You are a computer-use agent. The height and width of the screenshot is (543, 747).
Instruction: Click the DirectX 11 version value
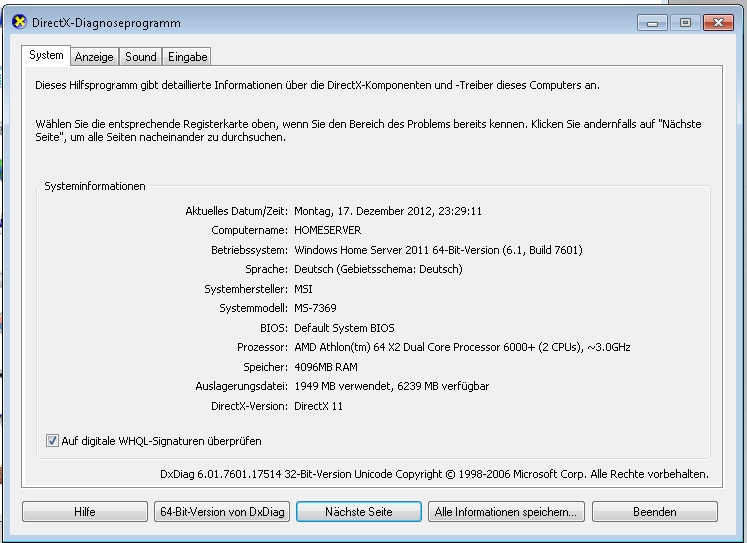pyautogui.click(x=318, y=406)
